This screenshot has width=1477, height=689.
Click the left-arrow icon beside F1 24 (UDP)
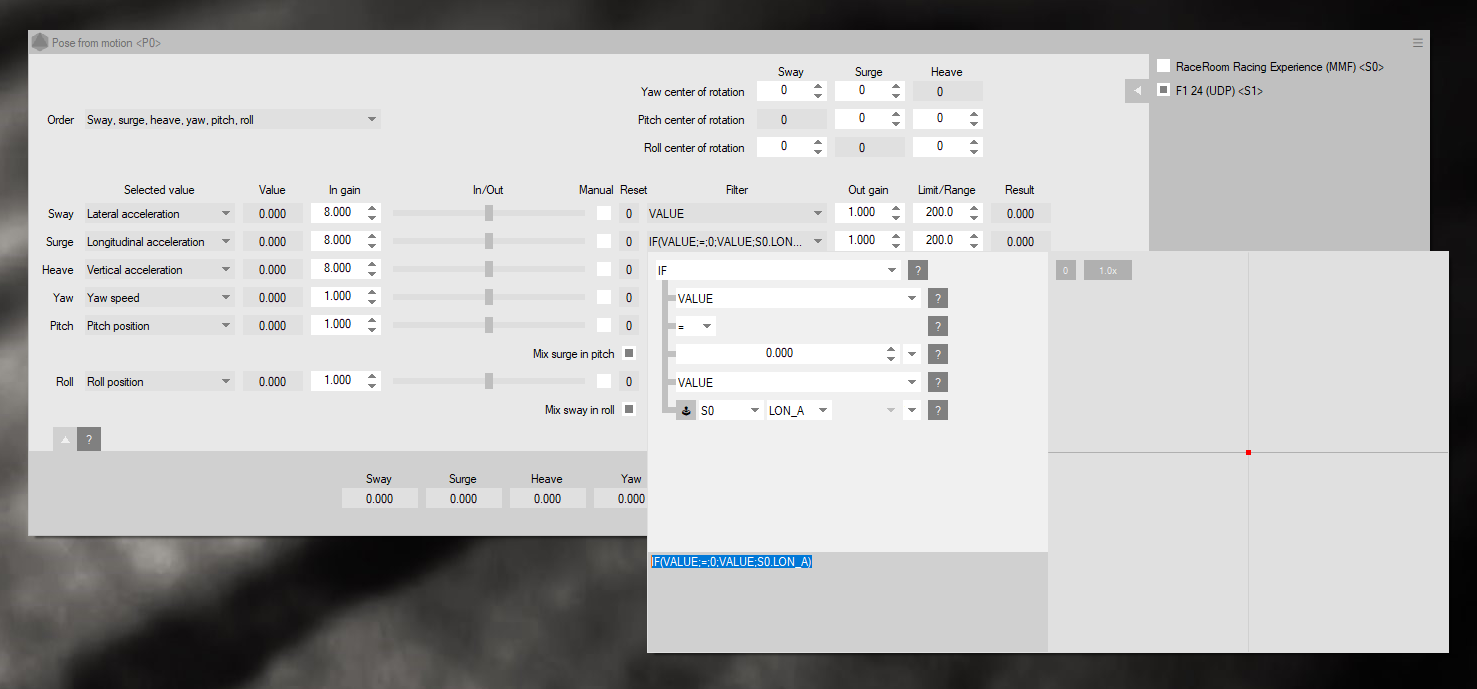pyautogui.click(x=1137, y=91)
